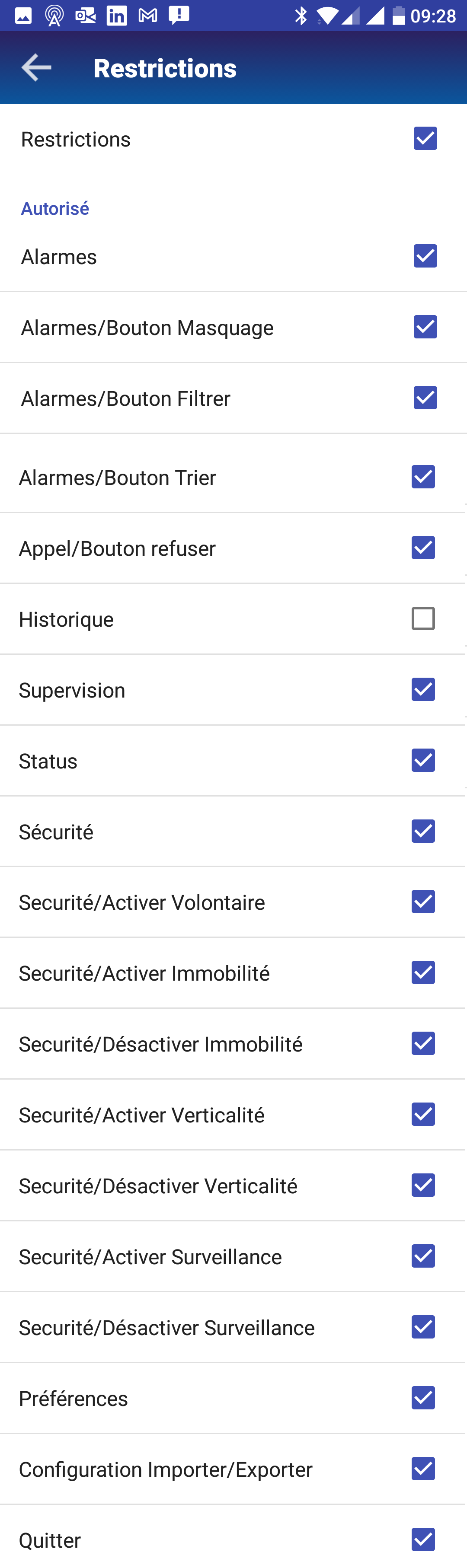Toggle the Appel/Bouton refuser checkbox
The image size is (467, 1568).
point(423,548)
